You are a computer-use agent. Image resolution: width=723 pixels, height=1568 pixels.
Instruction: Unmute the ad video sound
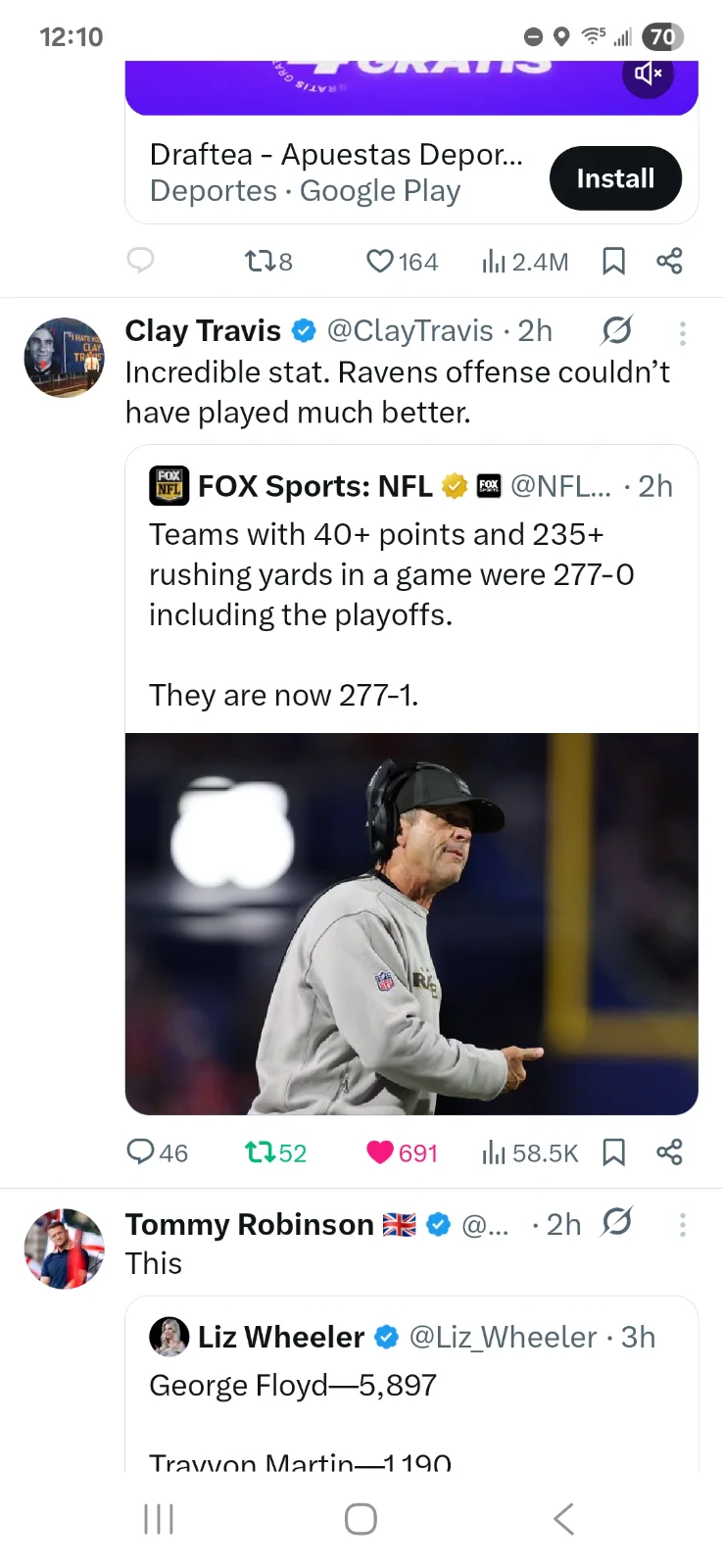[x=648, y=73]
